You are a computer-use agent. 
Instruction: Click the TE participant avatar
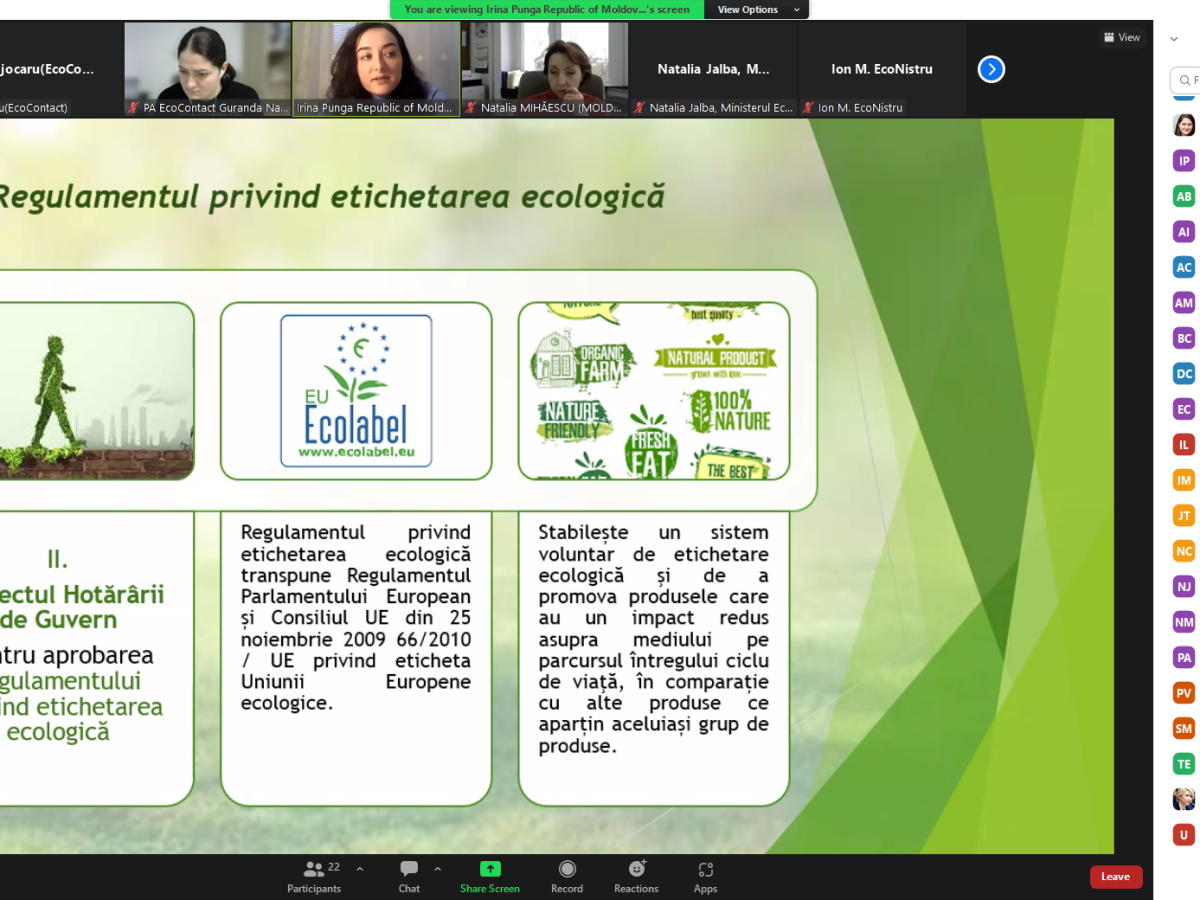click(1184, 764)
